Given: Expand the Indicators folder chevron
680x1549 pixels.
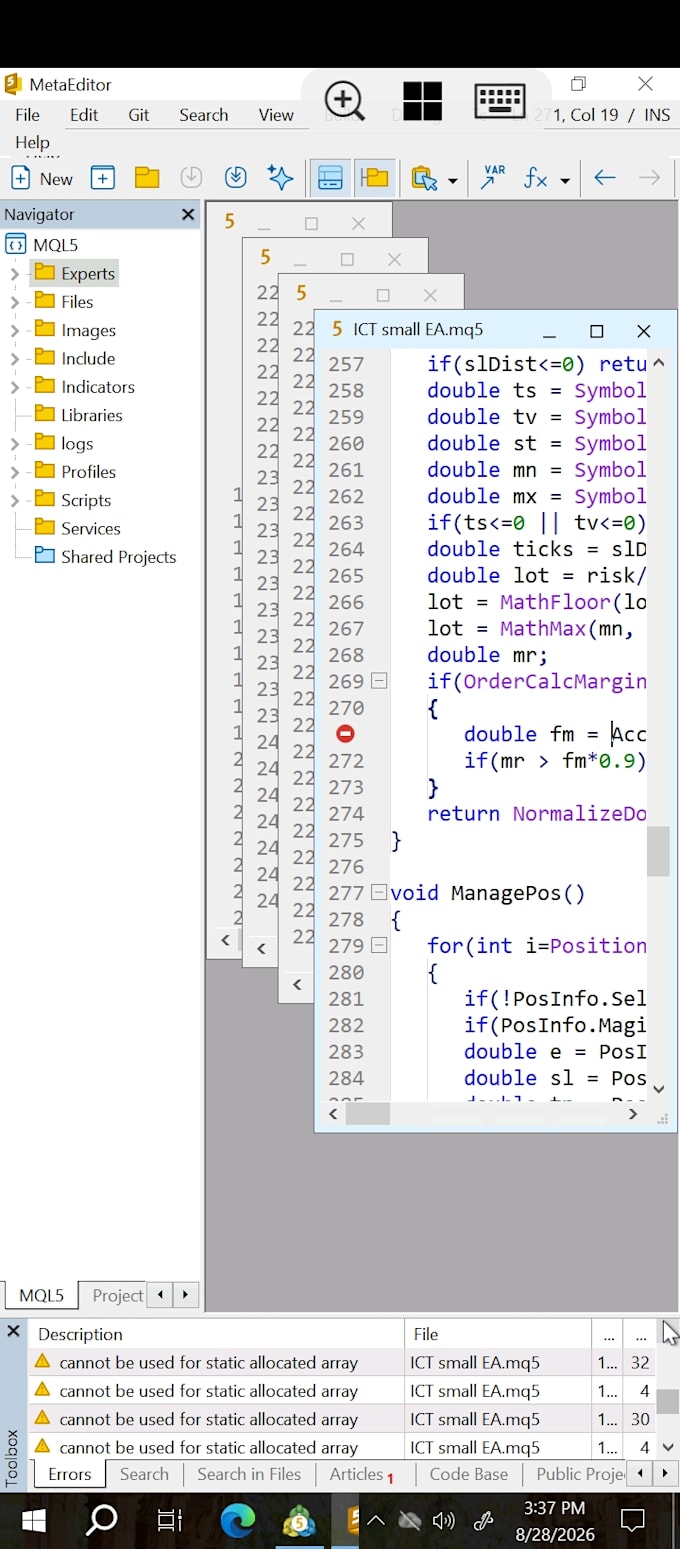Looking at the screenshot, I should click(x=14, y=387).
